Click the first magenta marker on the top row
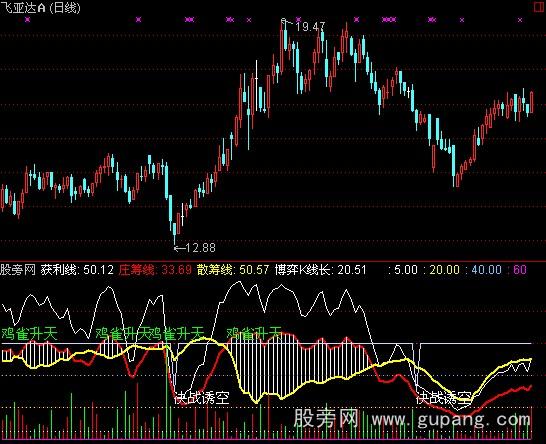The image size is (546, 444). pyautogui.click(x=28, y=20)
